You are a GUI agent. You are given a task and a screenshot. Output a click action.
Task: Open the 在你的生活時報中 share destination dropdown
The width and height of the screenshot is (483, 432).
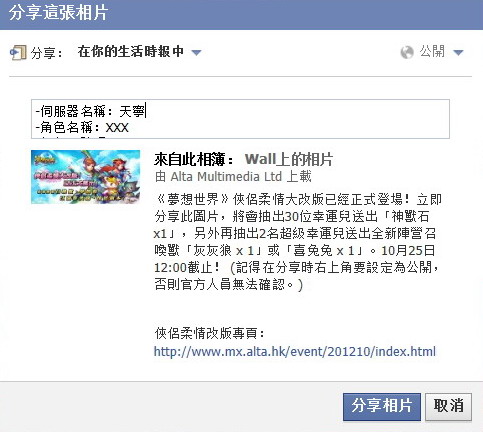point(139,52)
